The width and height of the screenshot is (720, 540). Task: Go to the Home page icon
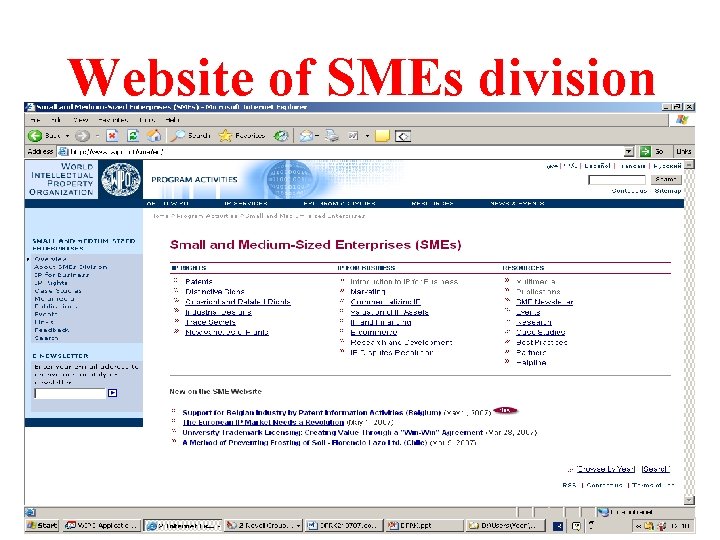point(154,135)
